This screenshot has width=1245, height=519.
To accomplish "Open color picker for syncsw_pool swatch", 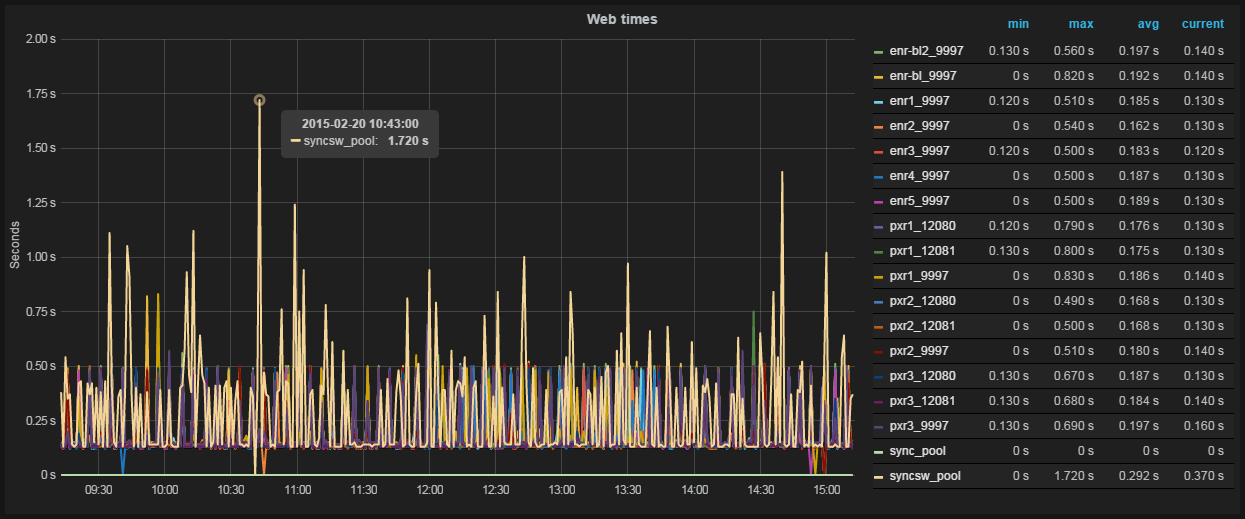I will click(878, 476).
